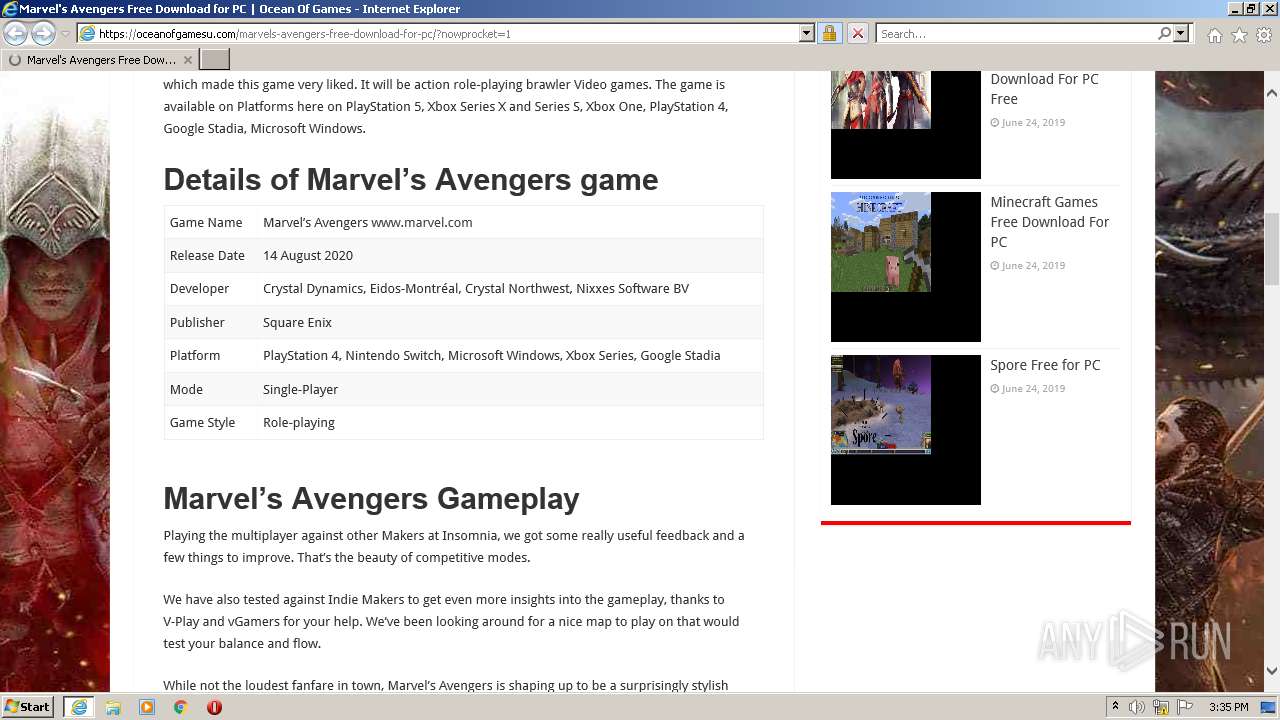
Task: Open a new blank tab
Action: (215, 60)
